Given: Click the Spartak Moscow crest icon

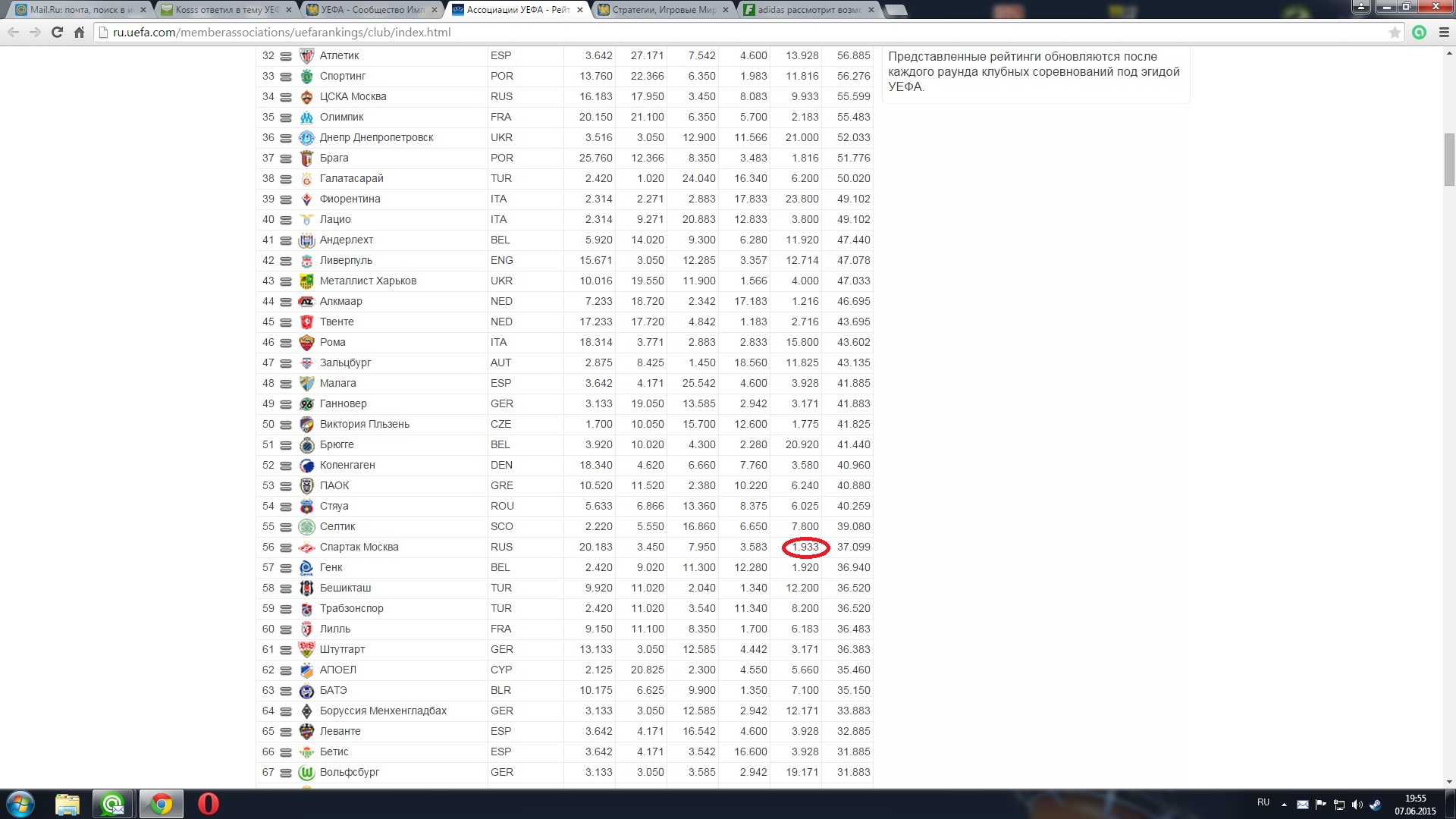Looking at the screenshot, I should [x=306, y=548].
